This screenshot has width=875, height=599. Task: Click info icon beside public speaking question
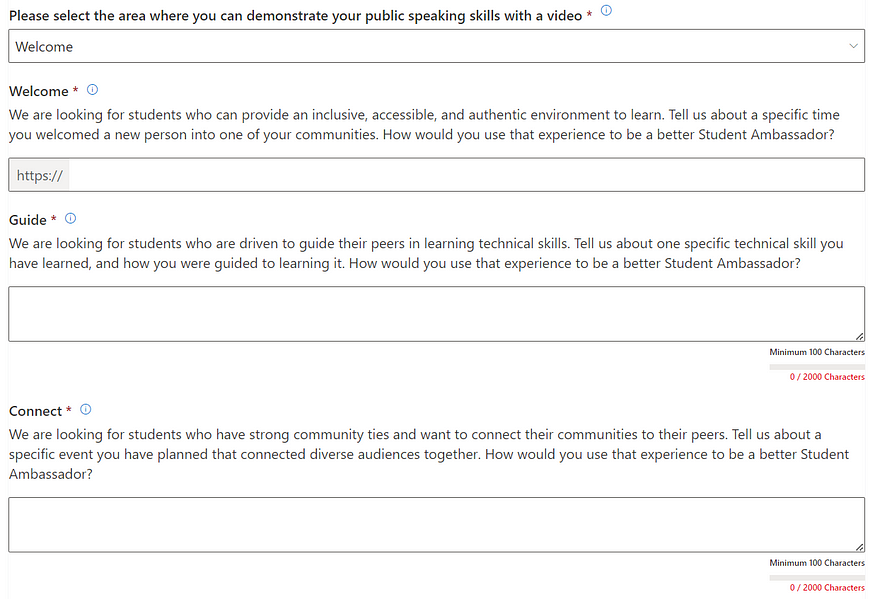point(606,10)
